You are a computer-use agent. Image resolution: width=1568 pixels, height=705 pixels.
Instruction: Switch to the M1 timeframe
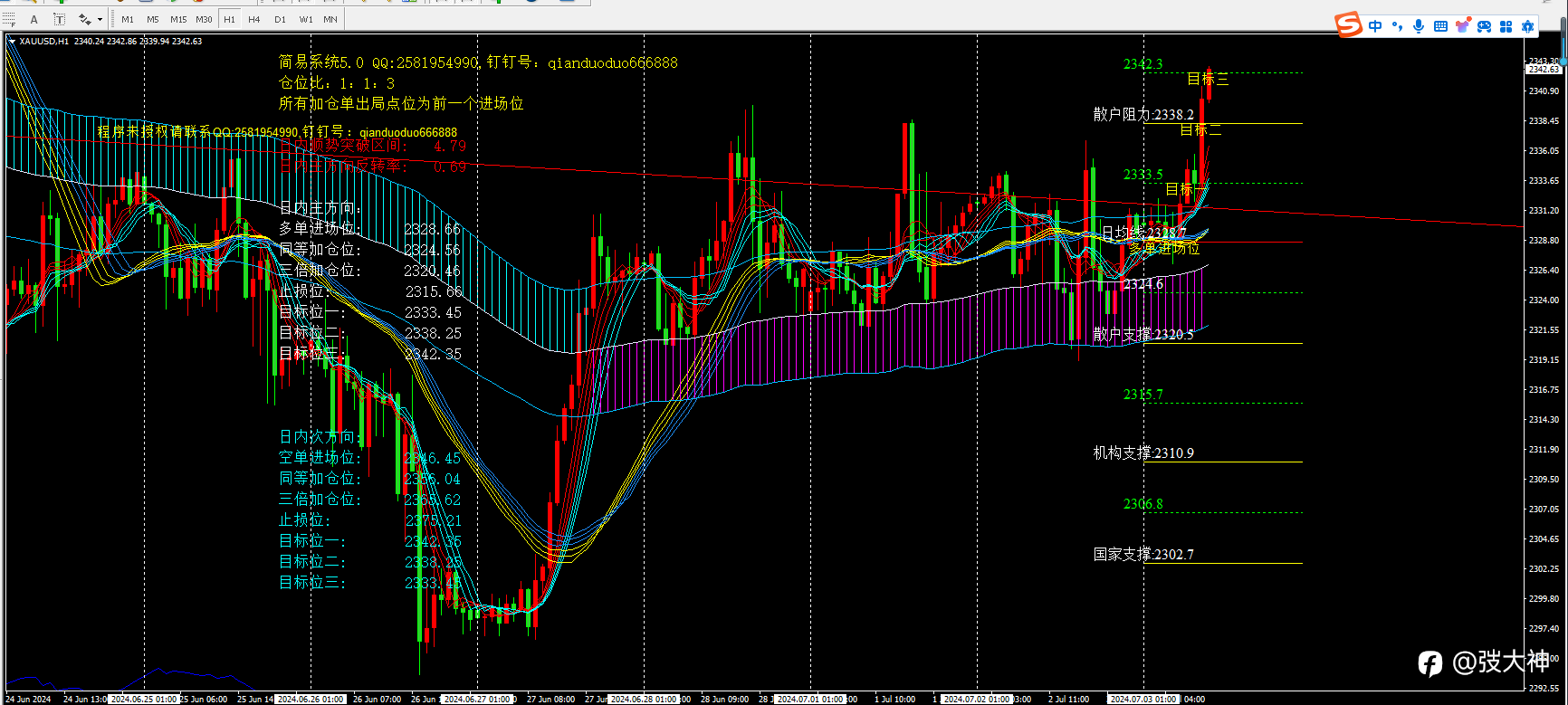(x=128, y=19)
